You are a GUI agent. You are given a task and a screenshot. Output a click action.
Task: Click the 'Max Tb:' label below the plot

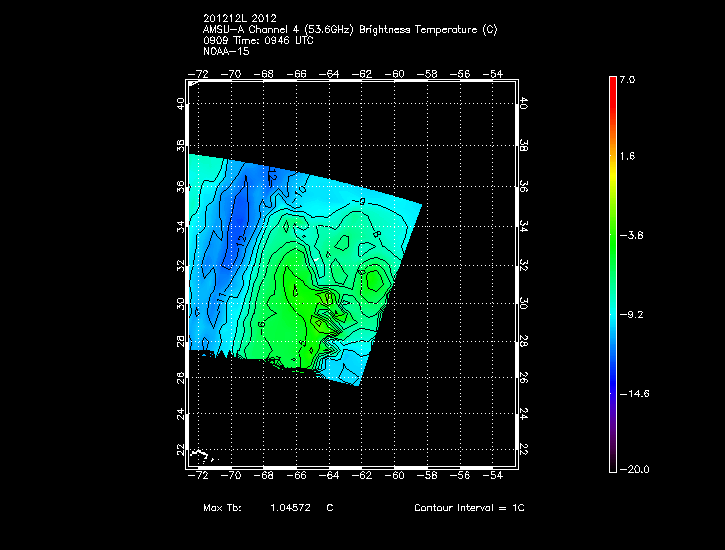226,508
